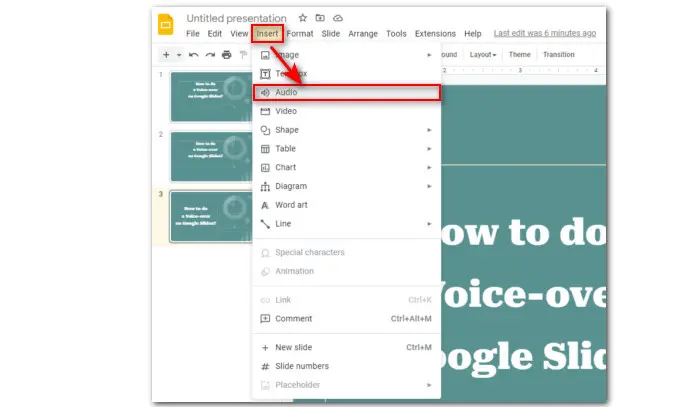Click the Insert menu

(x=267, y=33)
